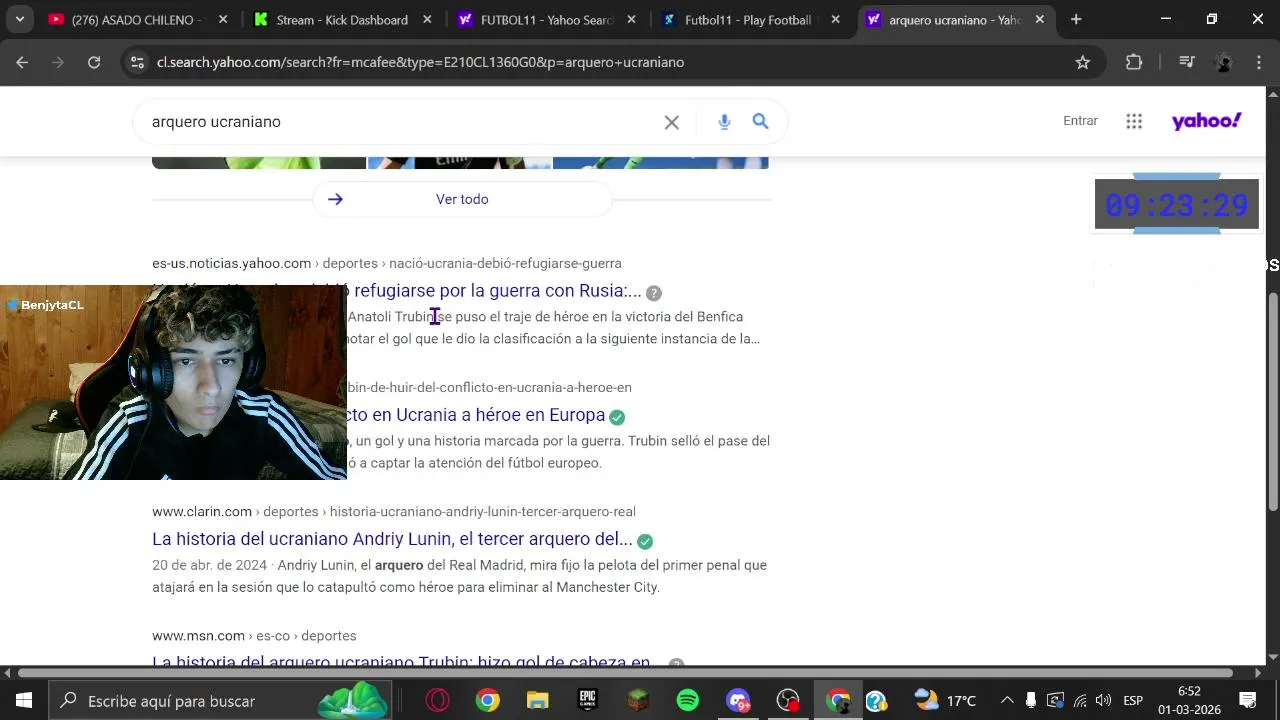The image size is (1280, 720).
Task: Open the Windows notification center
Action: coord(1248,701)
